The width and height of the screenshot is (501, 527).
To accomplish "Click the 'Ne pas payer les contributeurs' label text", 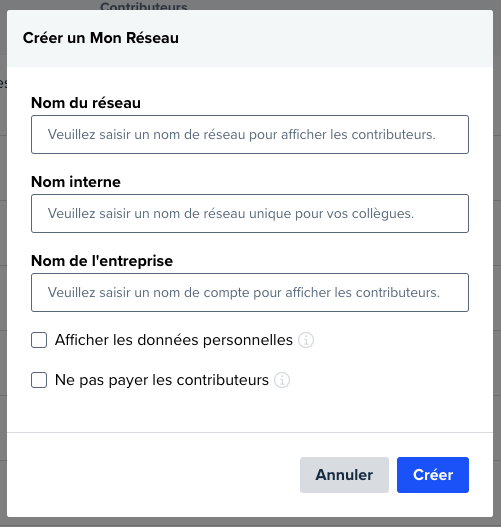I will coord(162,380).
